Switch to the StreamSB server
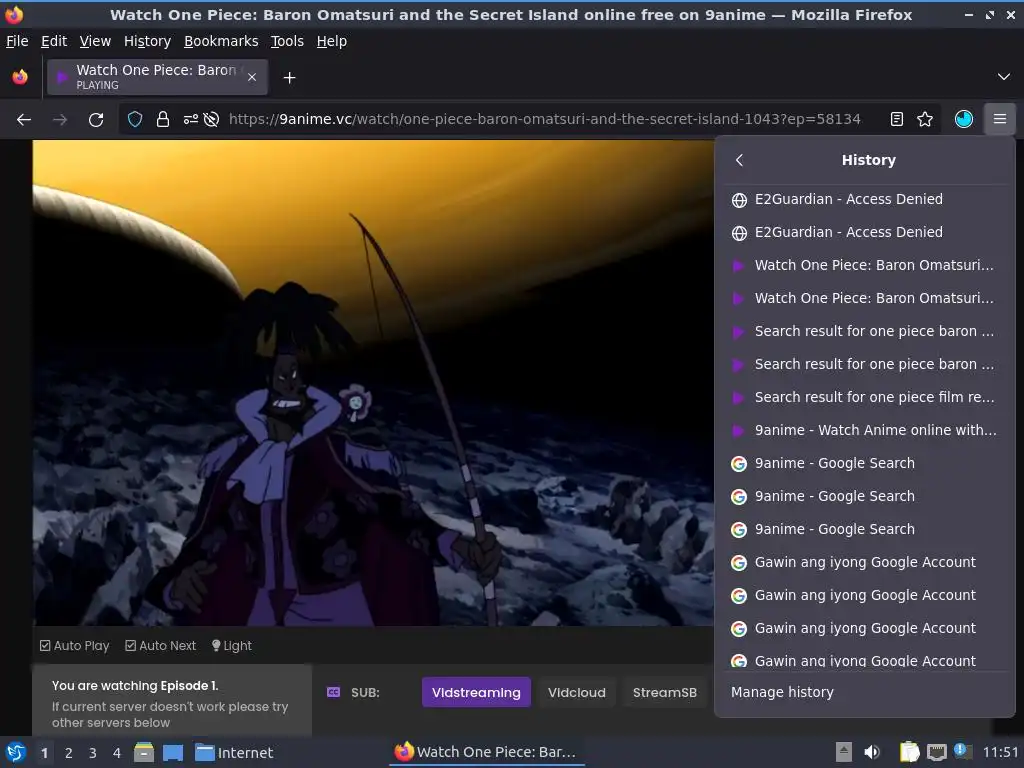This screenshot has width=1024, height=768. point(665,692)
